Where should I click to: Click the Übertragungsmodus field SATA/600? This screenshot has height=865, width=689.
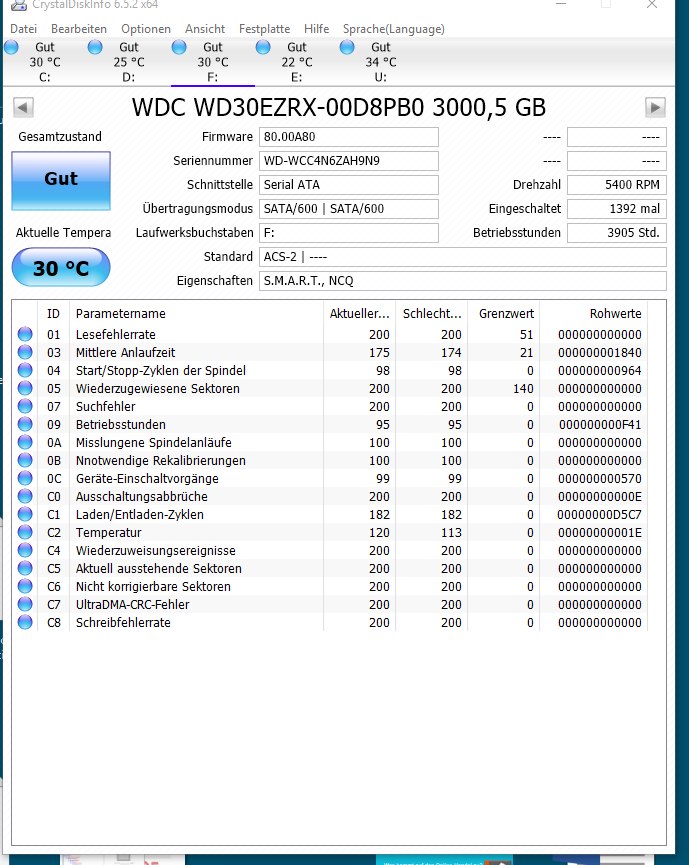349,209
